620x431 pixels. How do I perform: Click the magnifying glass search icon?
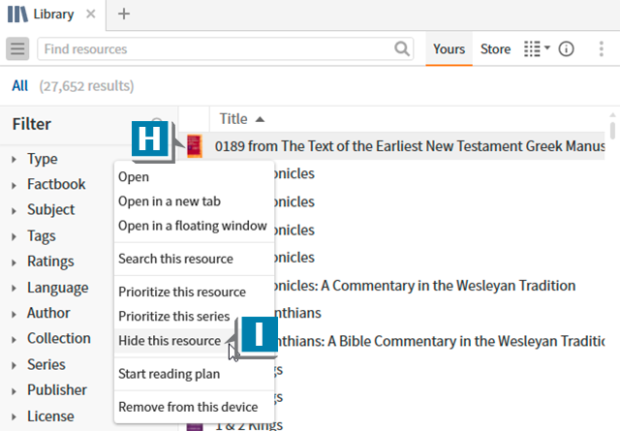pos(402,49)
